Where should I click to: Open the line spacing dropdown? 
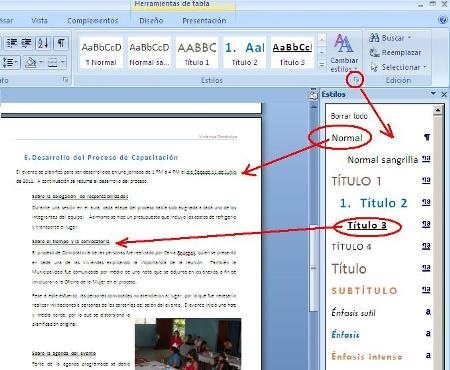(11, 62)
